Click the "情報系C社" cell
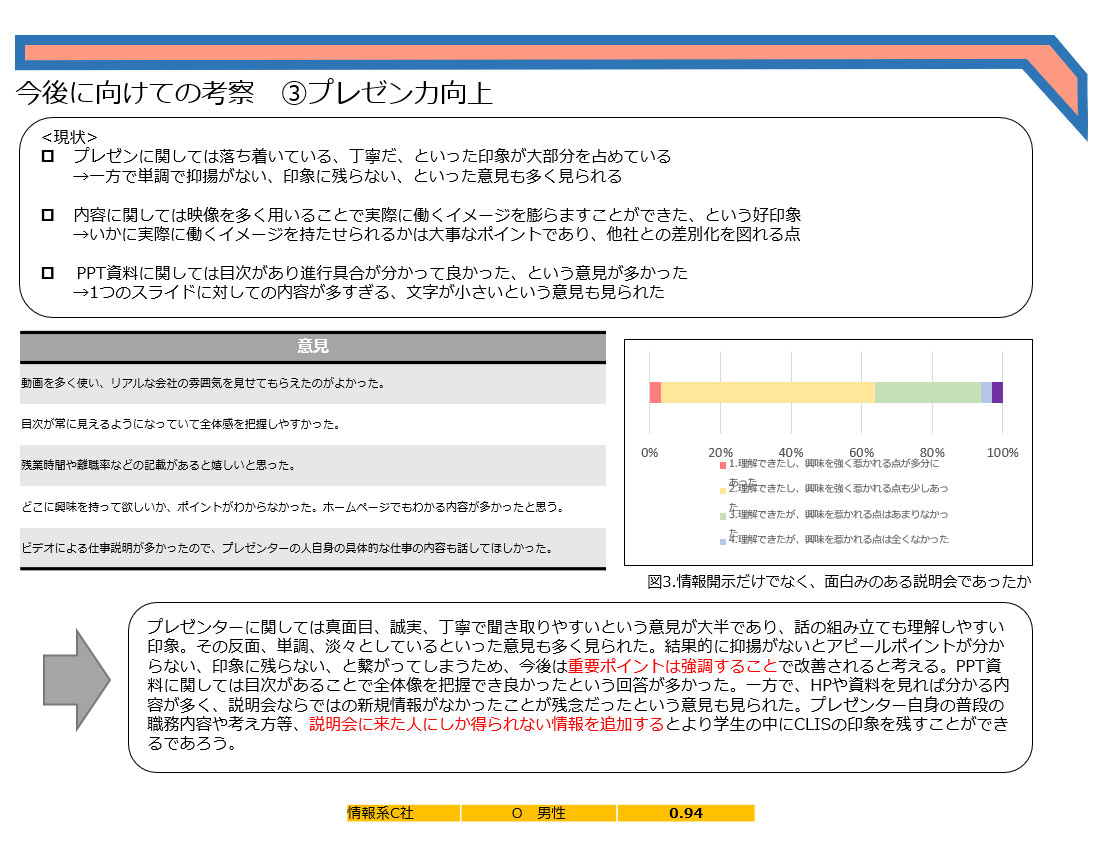Screen dimensions: 1100x850 [403, 813]
